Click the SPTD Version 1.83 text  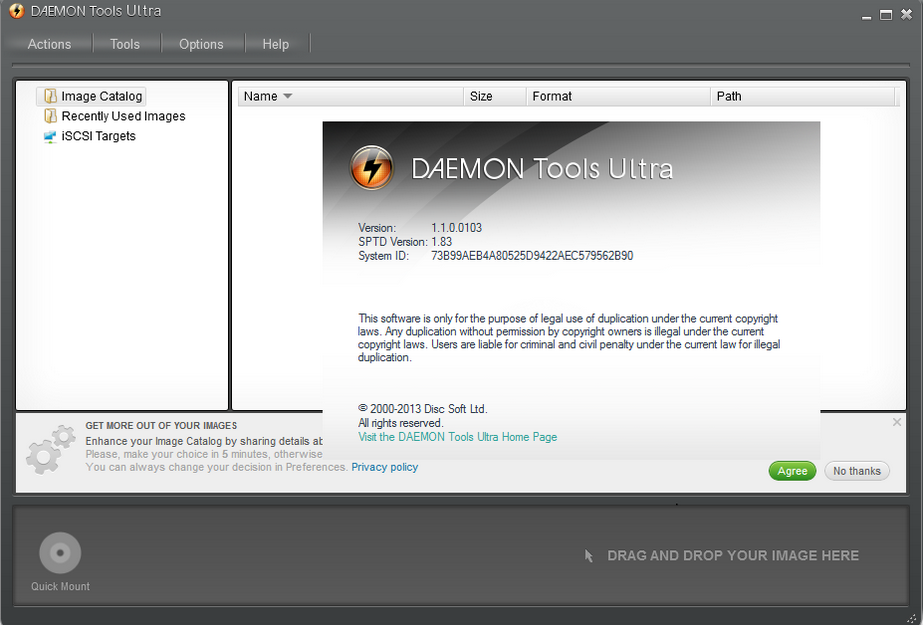405,242
